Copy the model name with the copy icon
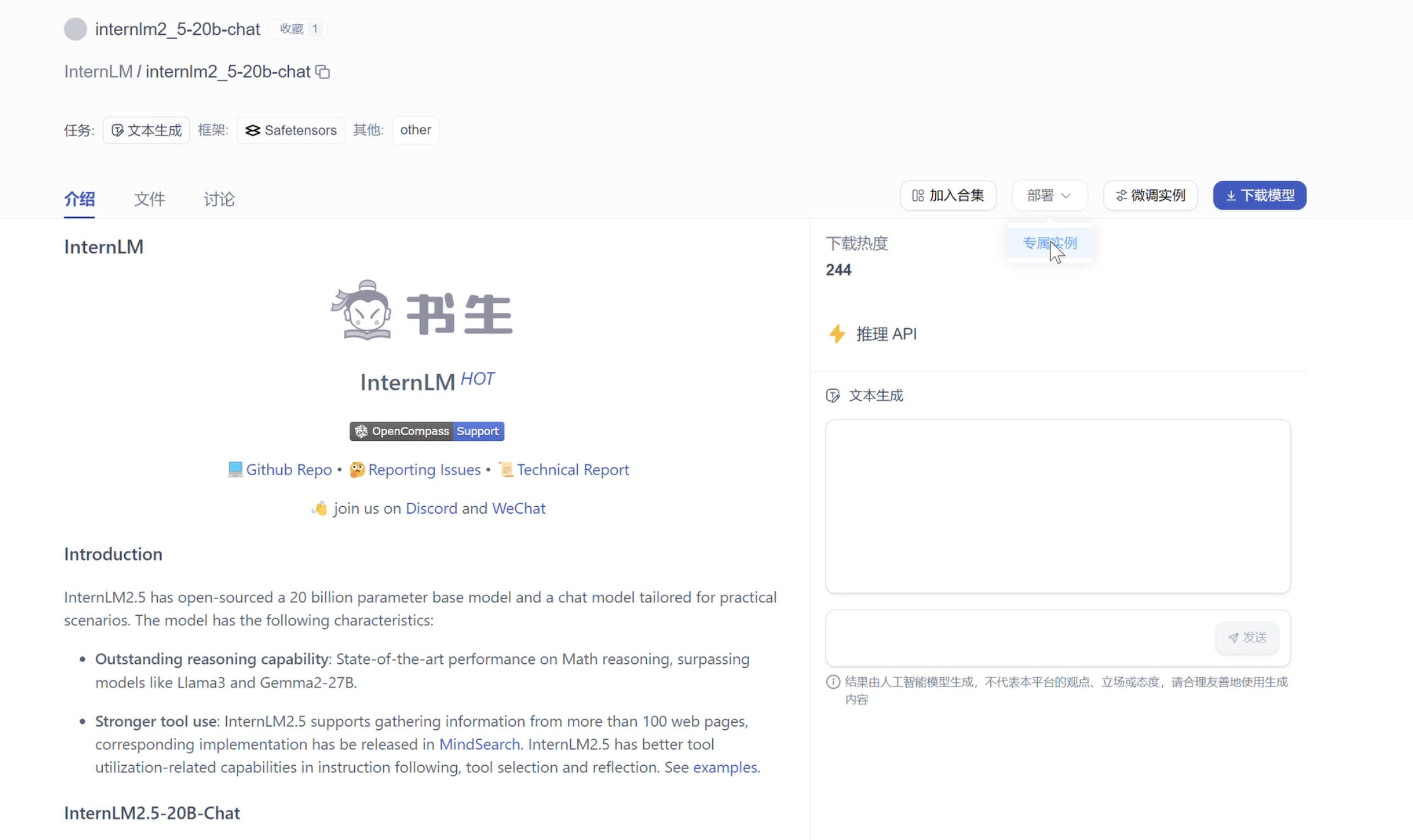This screenshot has height=840, width=1413. 323,72
